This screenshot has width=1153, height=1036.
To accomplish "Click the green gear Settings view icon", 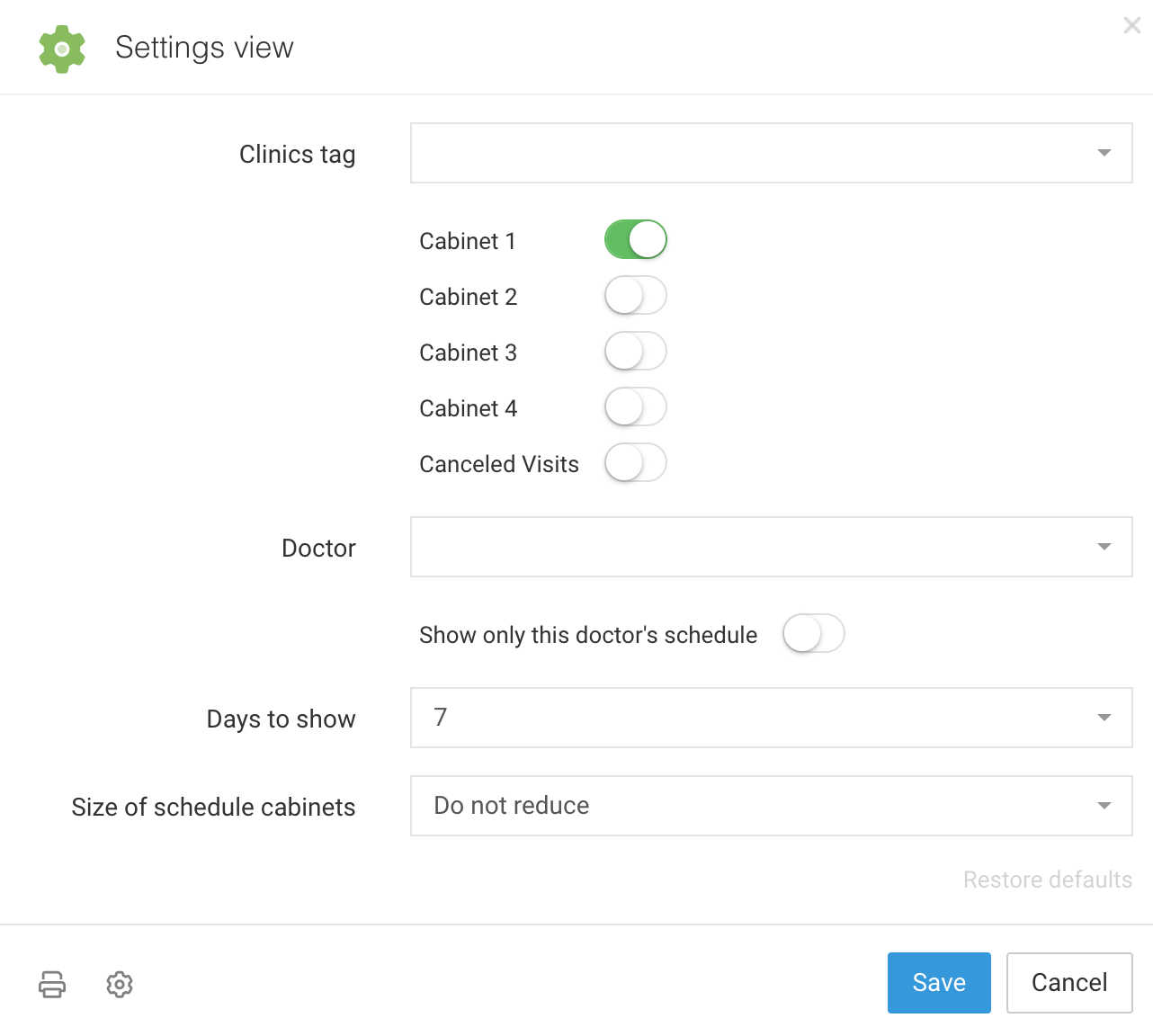I will tap(62, 49).
